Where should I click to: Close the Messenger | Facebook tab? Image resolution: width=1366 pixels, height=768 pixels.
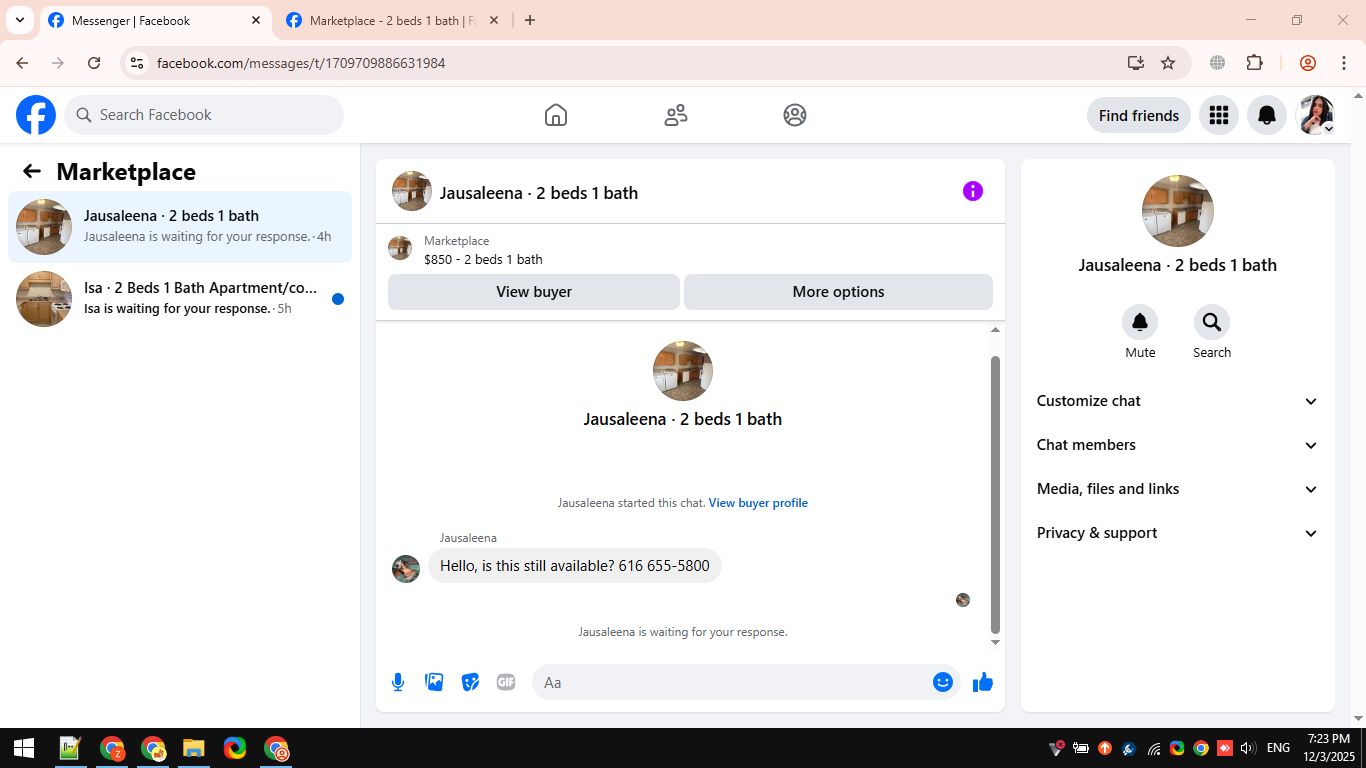(256, 20)
